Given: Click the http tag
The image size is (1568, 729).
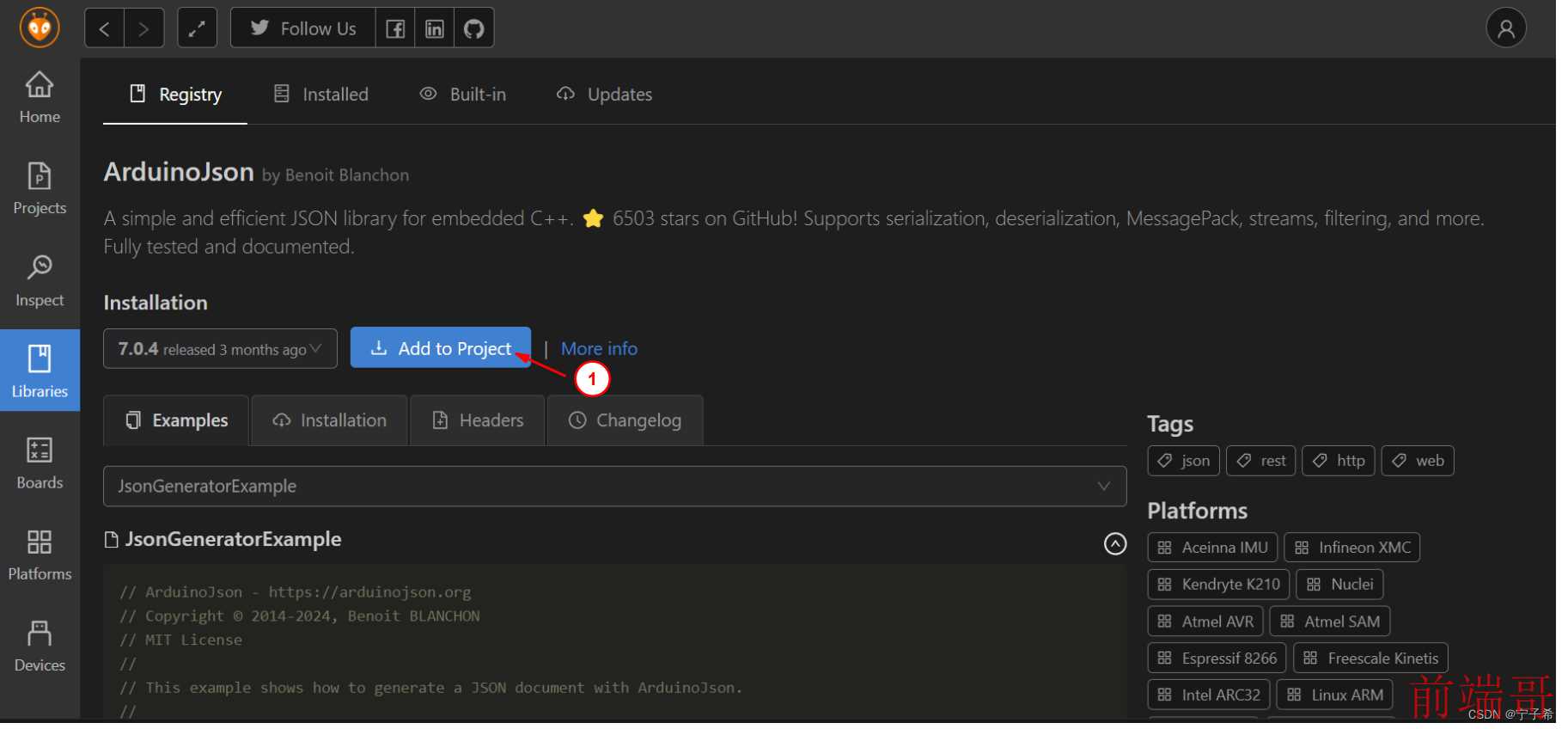Looking at the screenshot, I should click(x=1339, y=461).
